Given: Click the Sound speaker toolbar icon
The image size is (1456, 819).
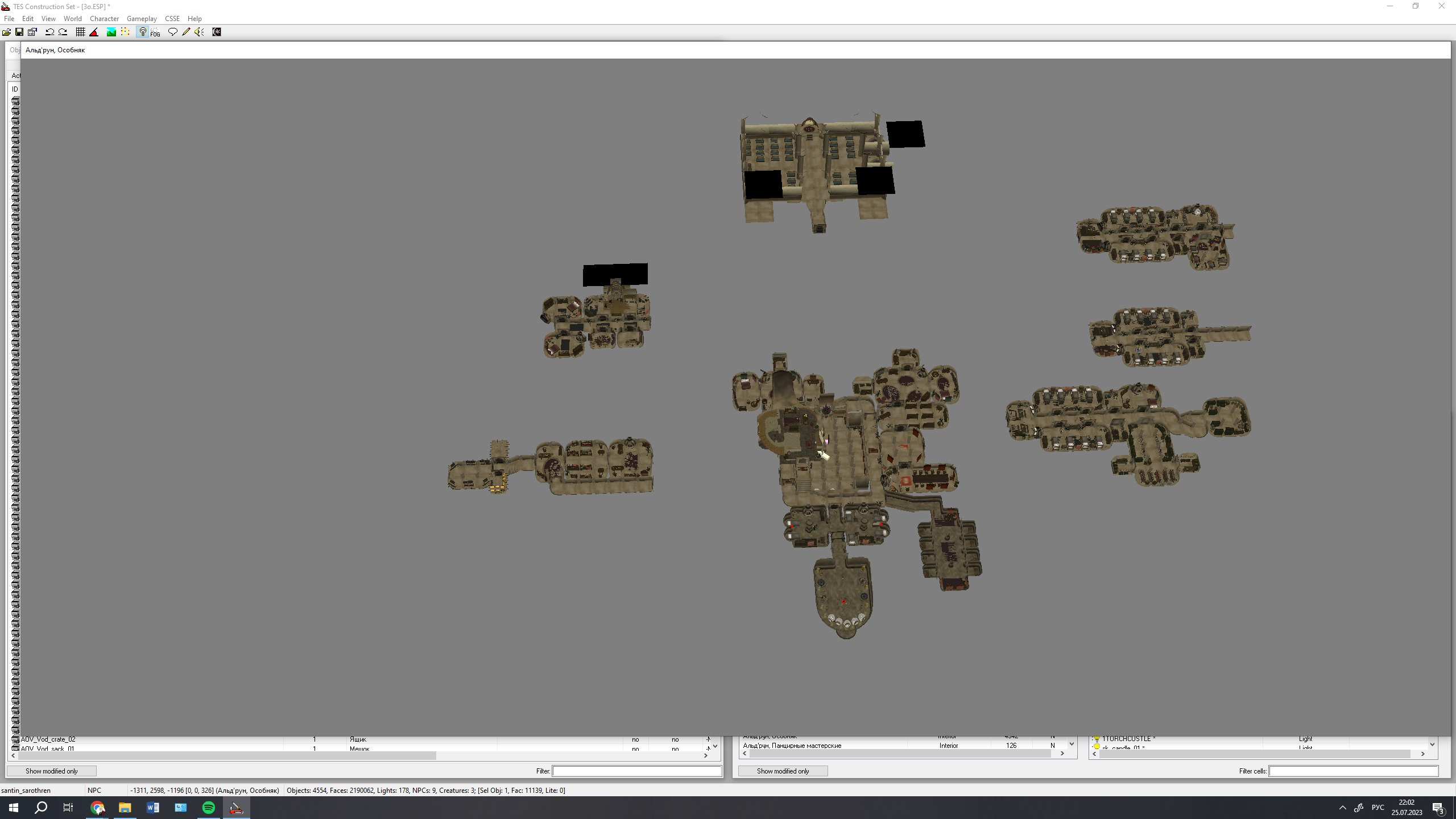Looking at the screenshot, I should click(199, 32).
